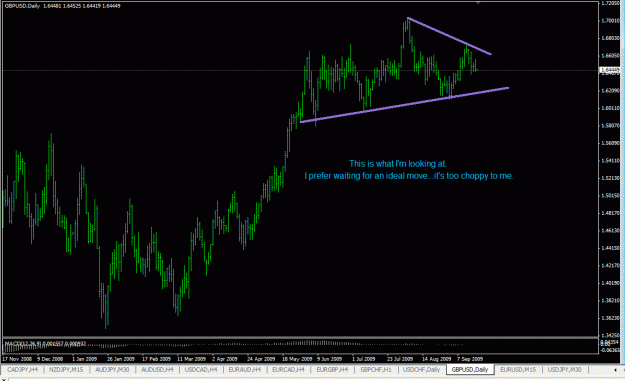This screenshot has height=381, width=625.
Task: Select the upper descending purple trendline
Action: (449, 36)
